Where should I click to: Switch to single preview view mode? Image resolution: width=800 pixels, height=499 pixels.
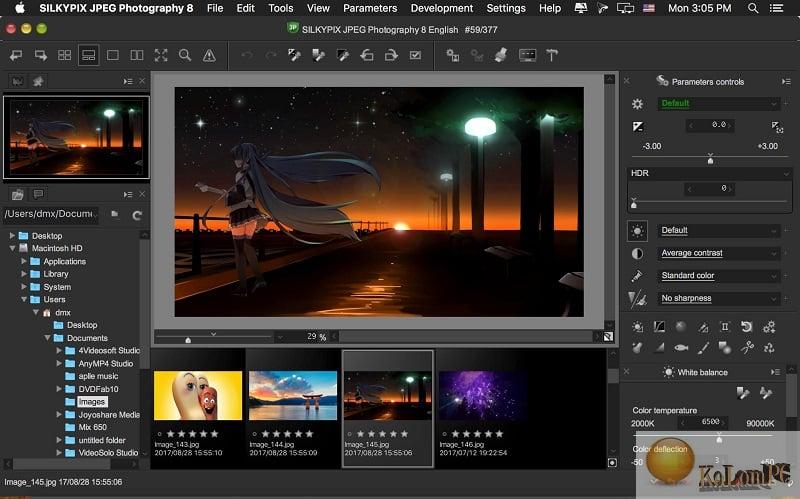click(113, 55)
